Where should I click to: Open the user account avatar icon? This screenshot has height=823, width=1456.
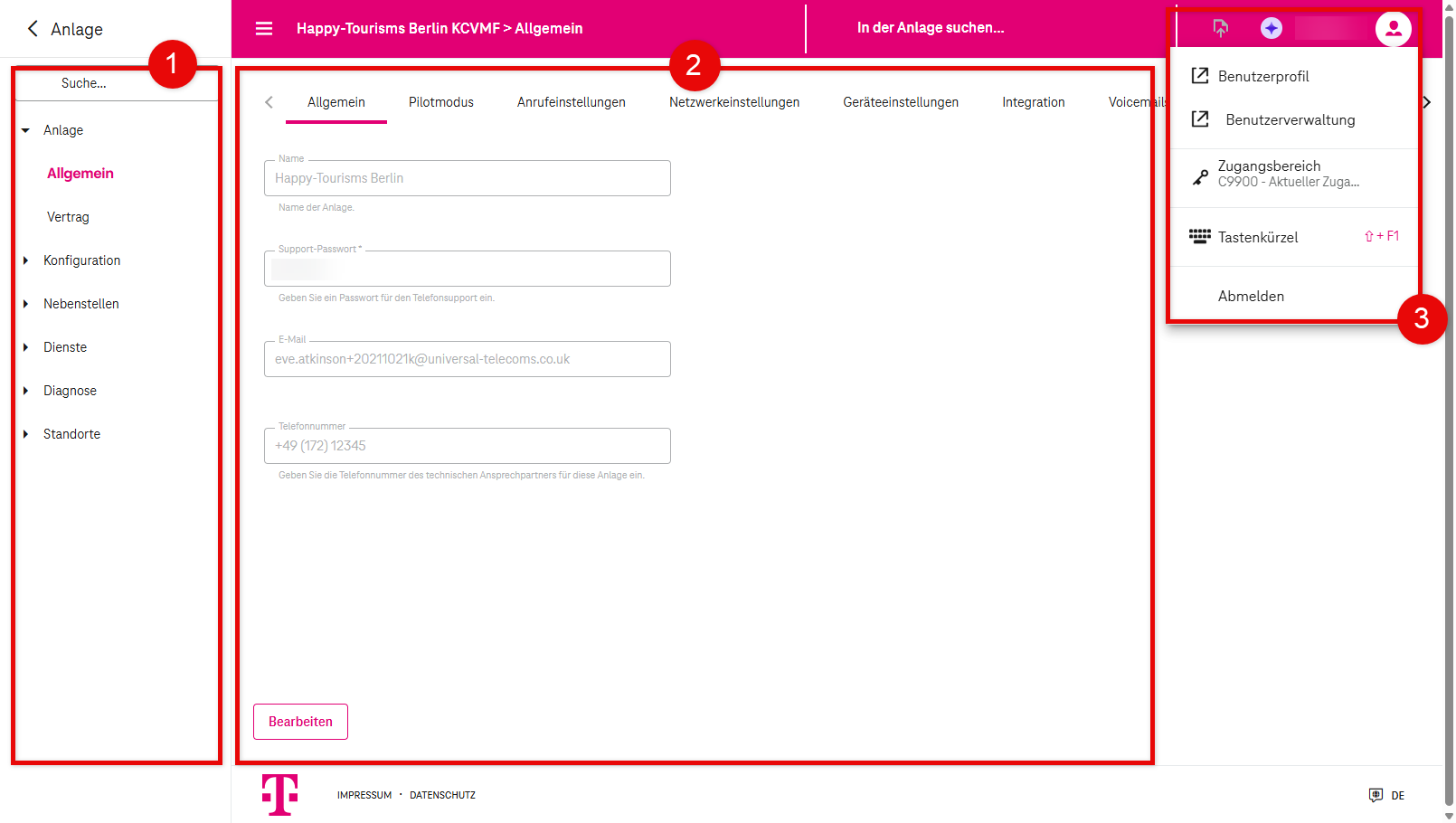[1393, 29]
